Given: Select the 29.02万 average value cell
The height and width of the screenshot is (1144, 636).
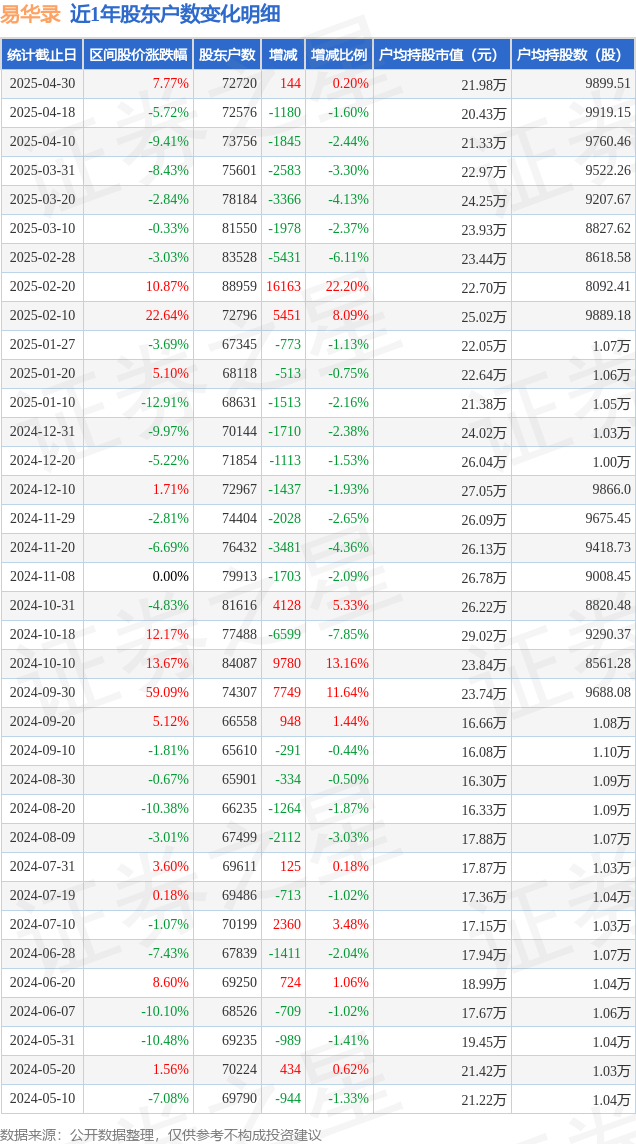Looking at the screenshot, I should pos(484,635).
